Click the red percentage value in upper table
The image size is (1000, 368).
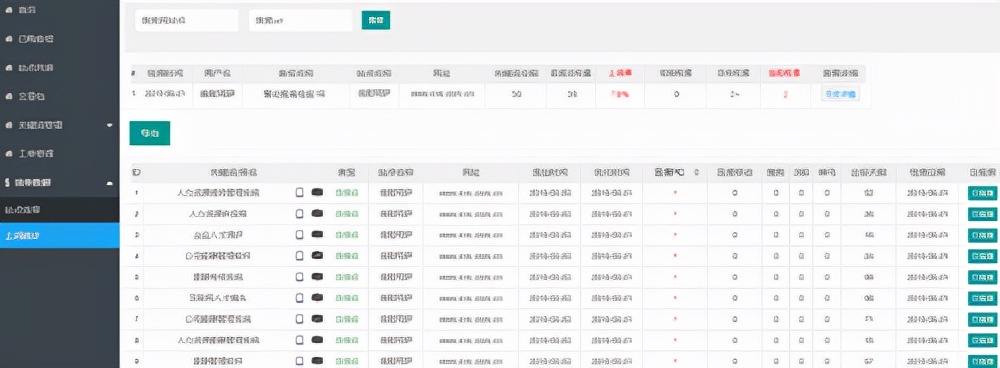(x=619, y=94)
